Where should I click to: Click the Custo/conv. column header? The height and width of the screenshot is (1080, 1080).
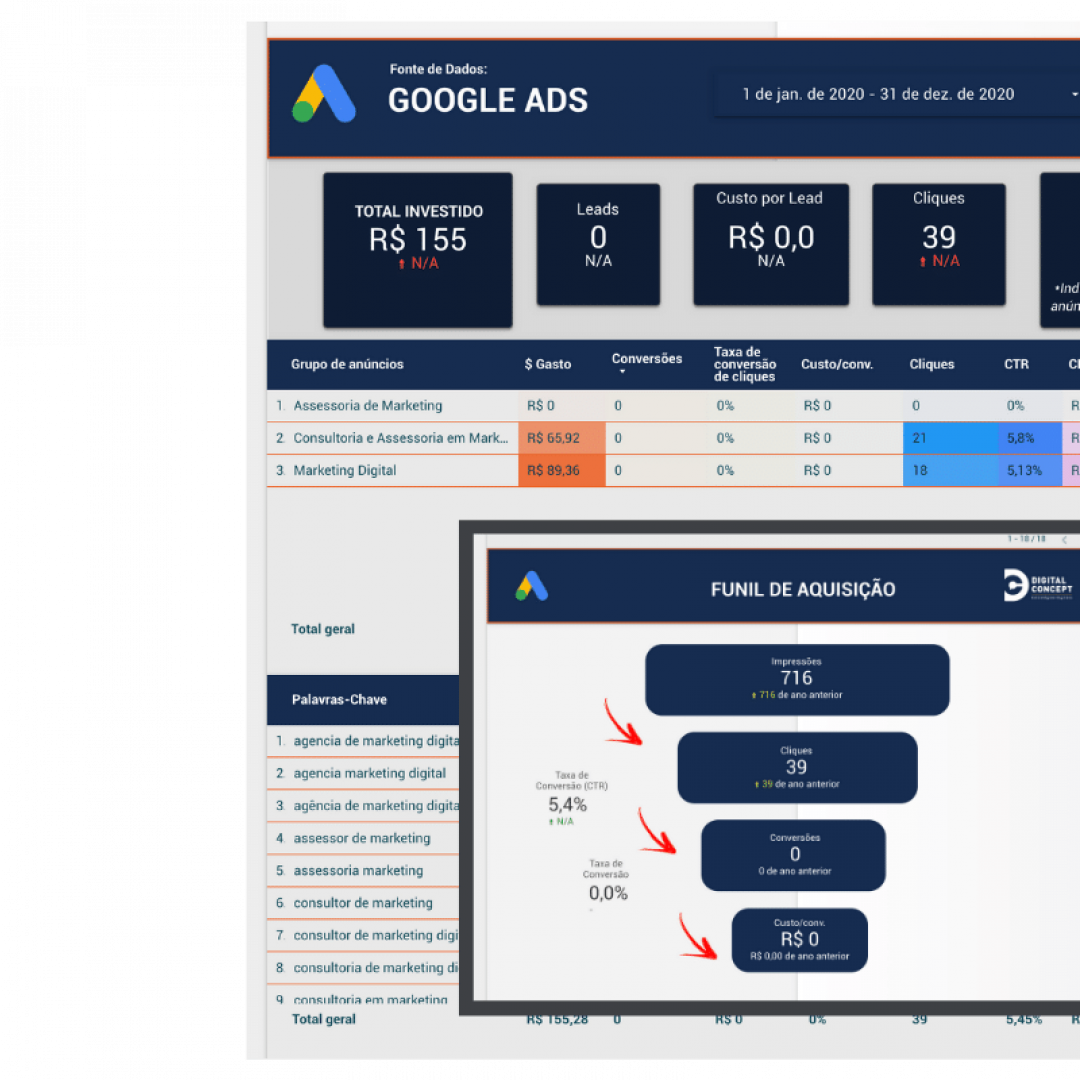pyautogui.click(x=837, y=364)
